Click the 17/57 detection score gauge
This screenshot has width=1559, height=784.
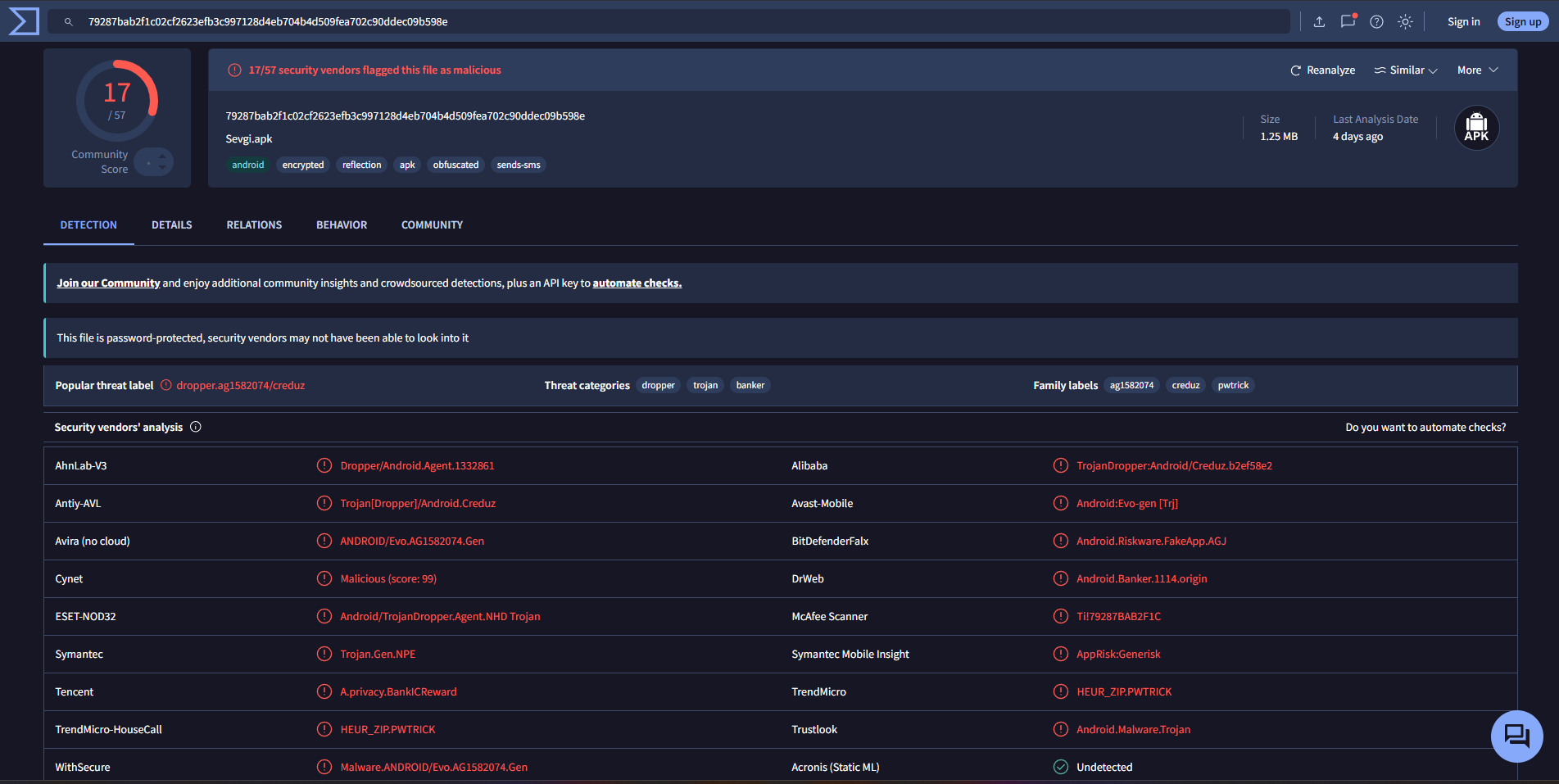pyautogui.click(x=116, y=101)
